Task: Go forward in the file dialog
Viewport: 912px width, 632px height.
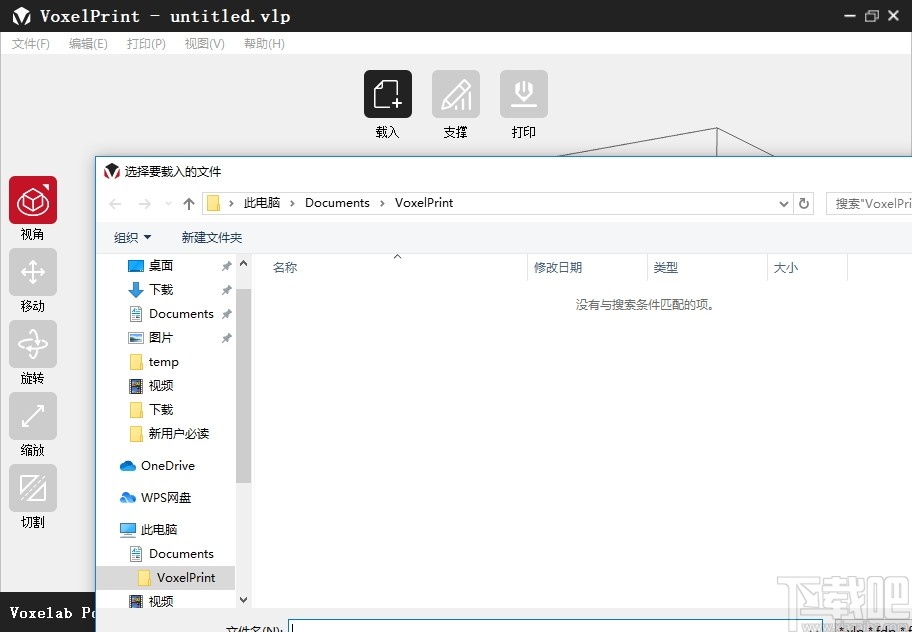Action: point(144,203)
